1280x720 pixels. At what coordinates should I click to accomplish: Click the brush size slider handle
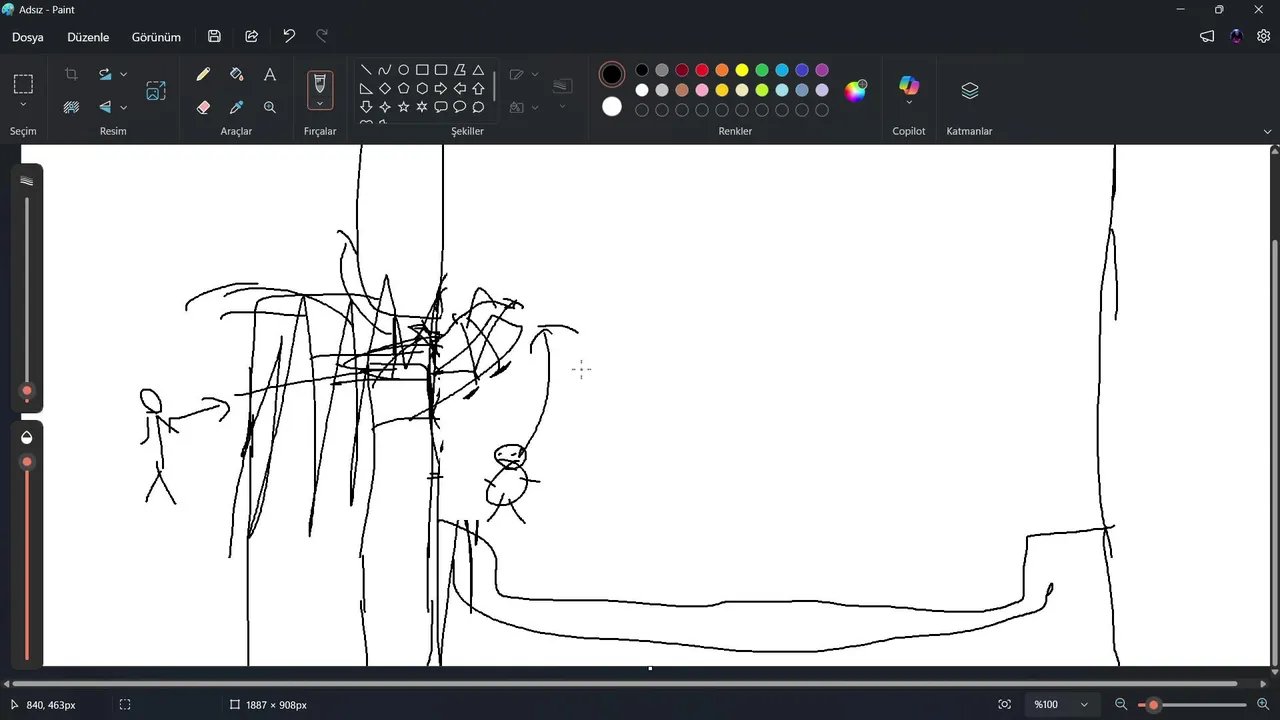[x=27, y=391]
